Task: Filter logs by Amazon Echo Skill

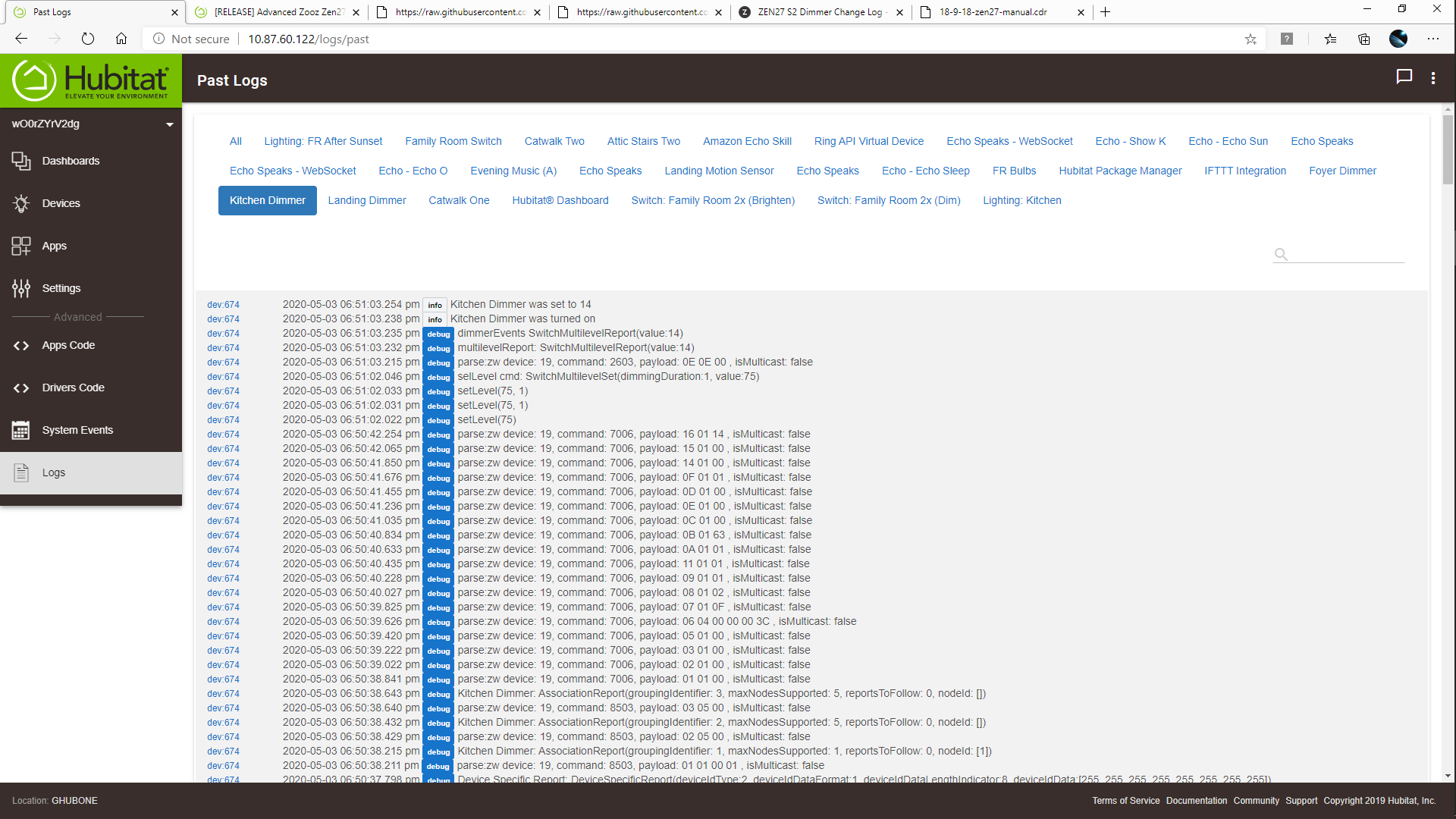Action: pyautogui.click(x=747, y=141)
